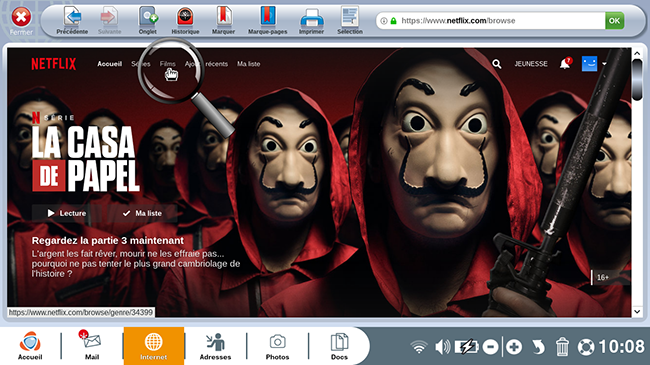Click the red Fermer close icon

point(21,17)
